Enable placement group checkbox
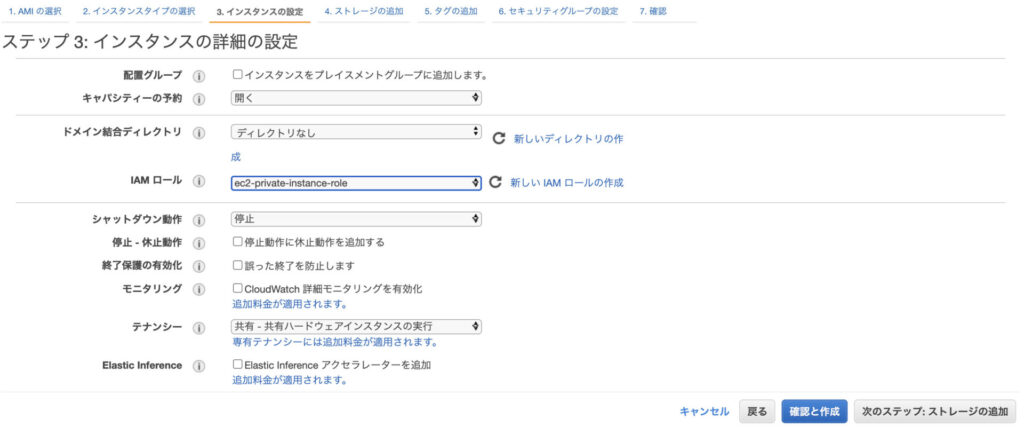The image size is (1024, 434). pos(238,74)
